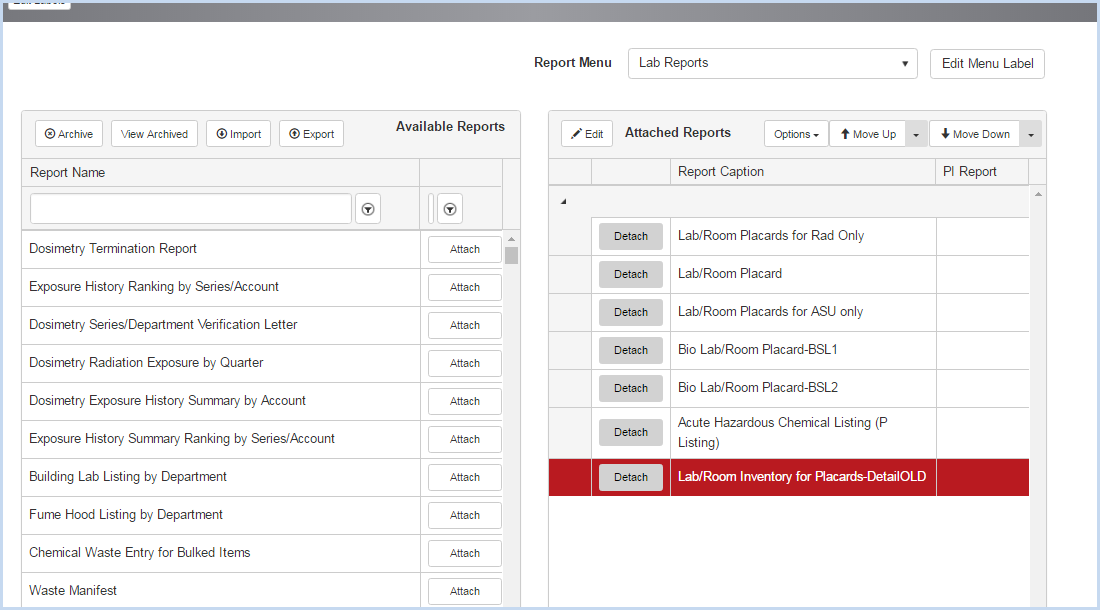This screenshot has width=1100, height=610.
Task: Click the Move Up button
Action: [868, 134]
